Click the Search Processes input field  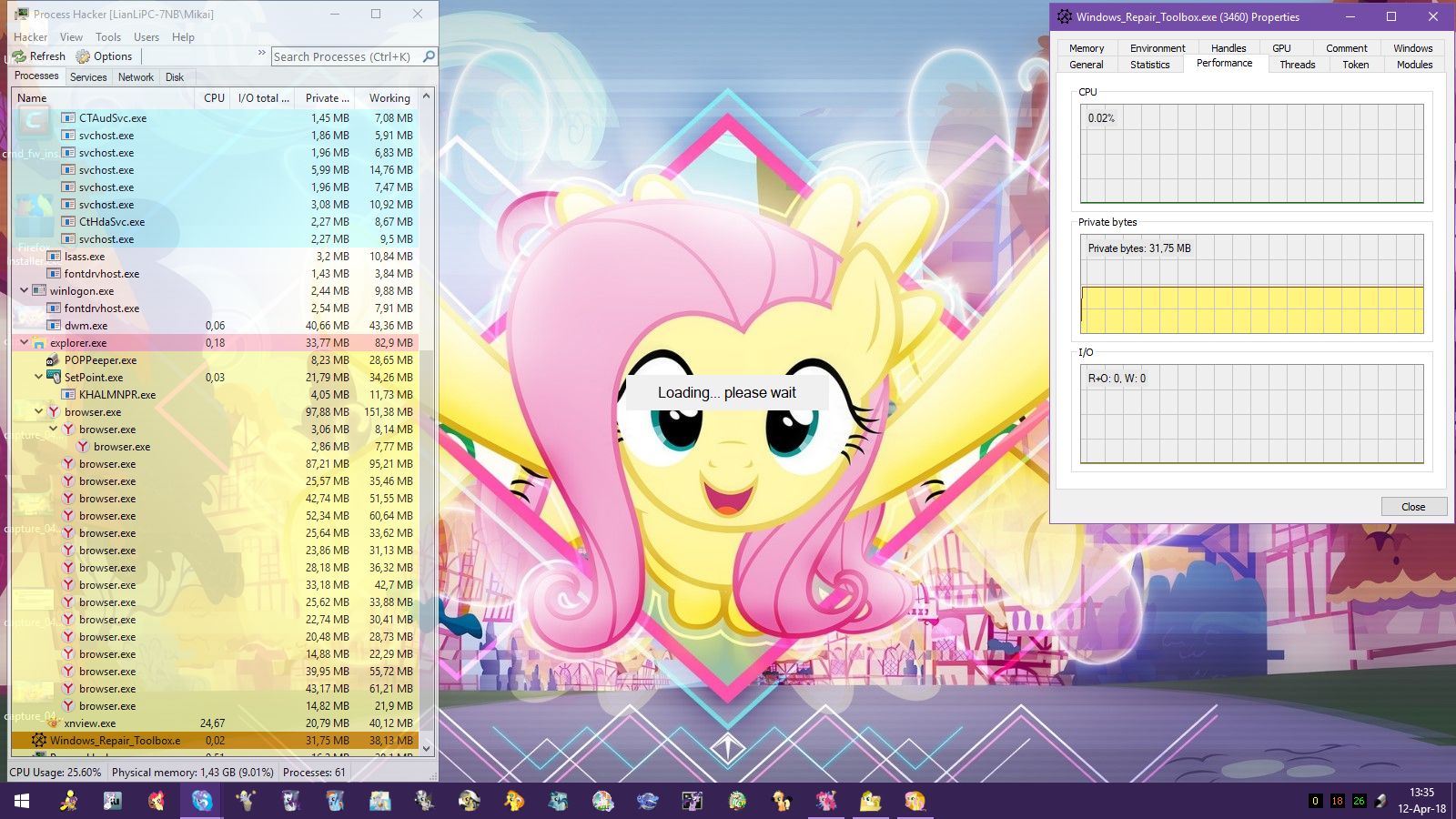click(x=346, y=56)
